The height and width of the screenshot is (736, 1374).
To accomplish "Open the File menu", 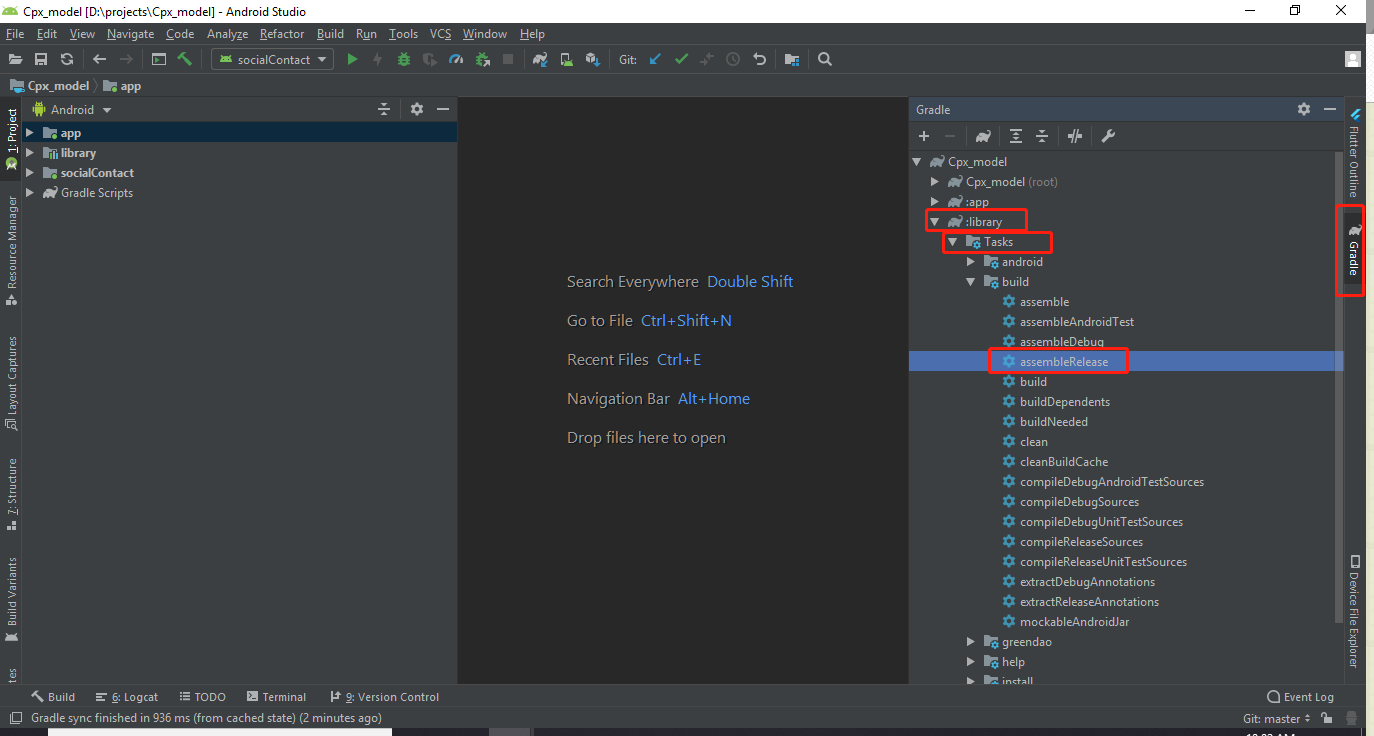I will pyautogui.click(x=15, y=33).
